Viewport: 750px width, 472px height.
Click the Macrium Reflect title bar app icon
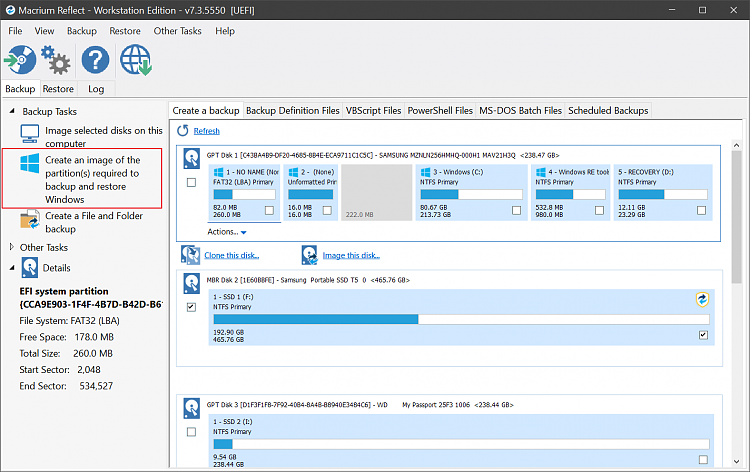[10, 10]
